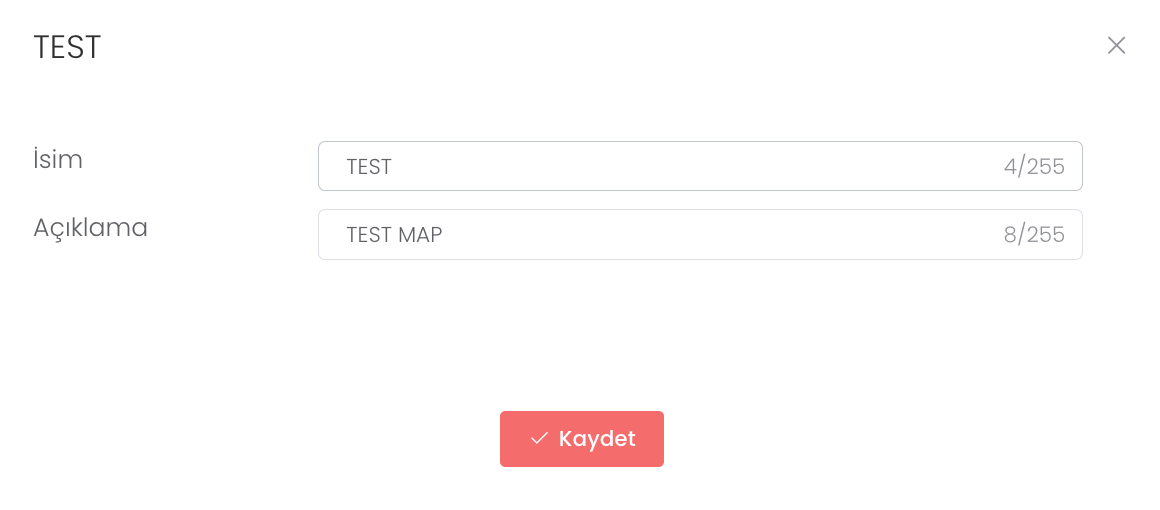This screenshot has width=1160, height=510.
Task: Click the İsim character count indicator
Action: (1034, 167)
